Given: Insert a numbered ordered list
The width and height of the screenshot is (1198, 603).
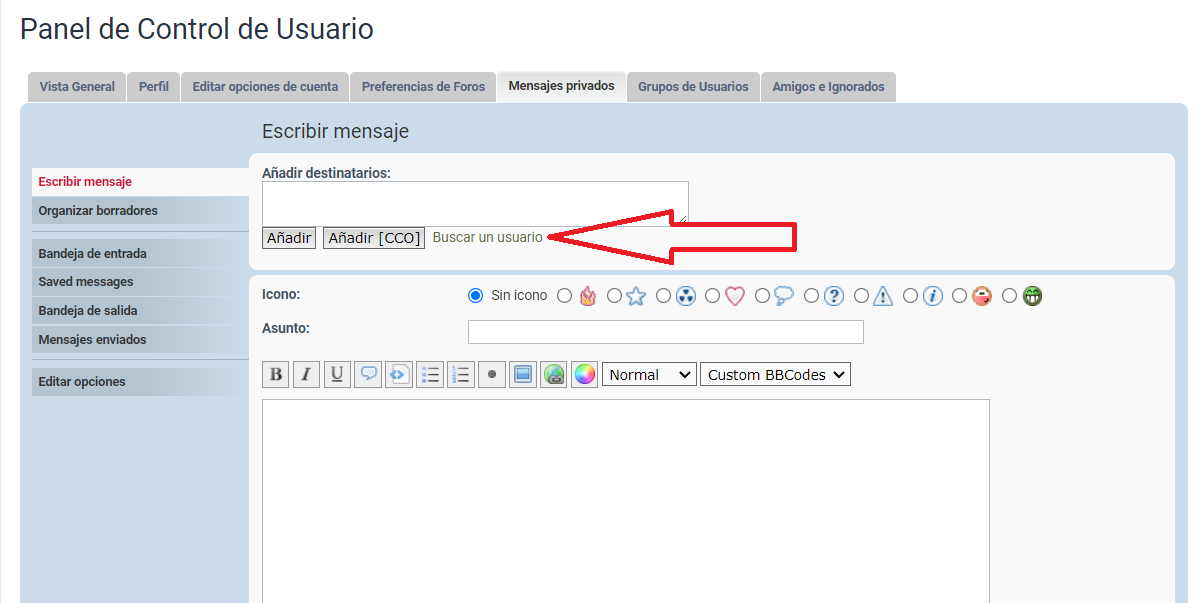Looking at the screenshot, I should [x=460, y=375].
